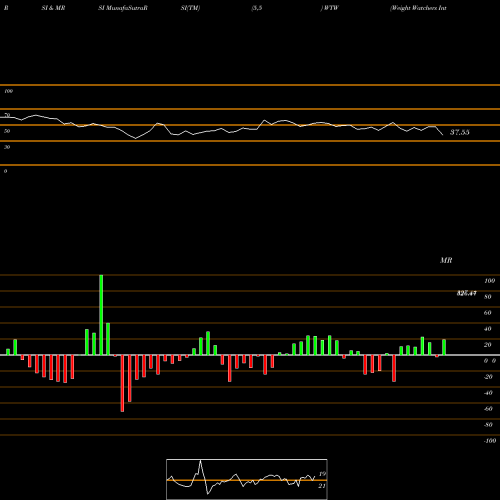Click the 'SI MunafaSutraR' header text
The image size is (500, 500).
pos(123,8)
